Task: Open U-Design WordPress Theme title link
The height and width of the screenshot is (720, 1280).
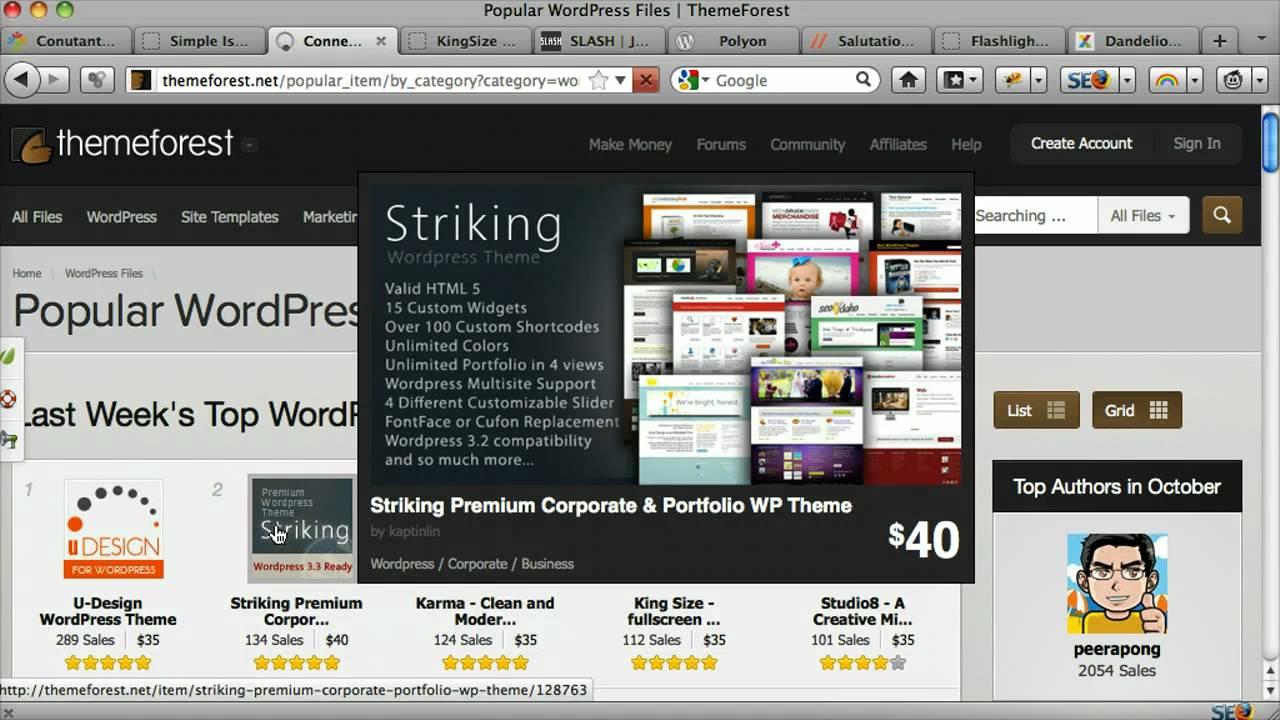Action: 108,611
